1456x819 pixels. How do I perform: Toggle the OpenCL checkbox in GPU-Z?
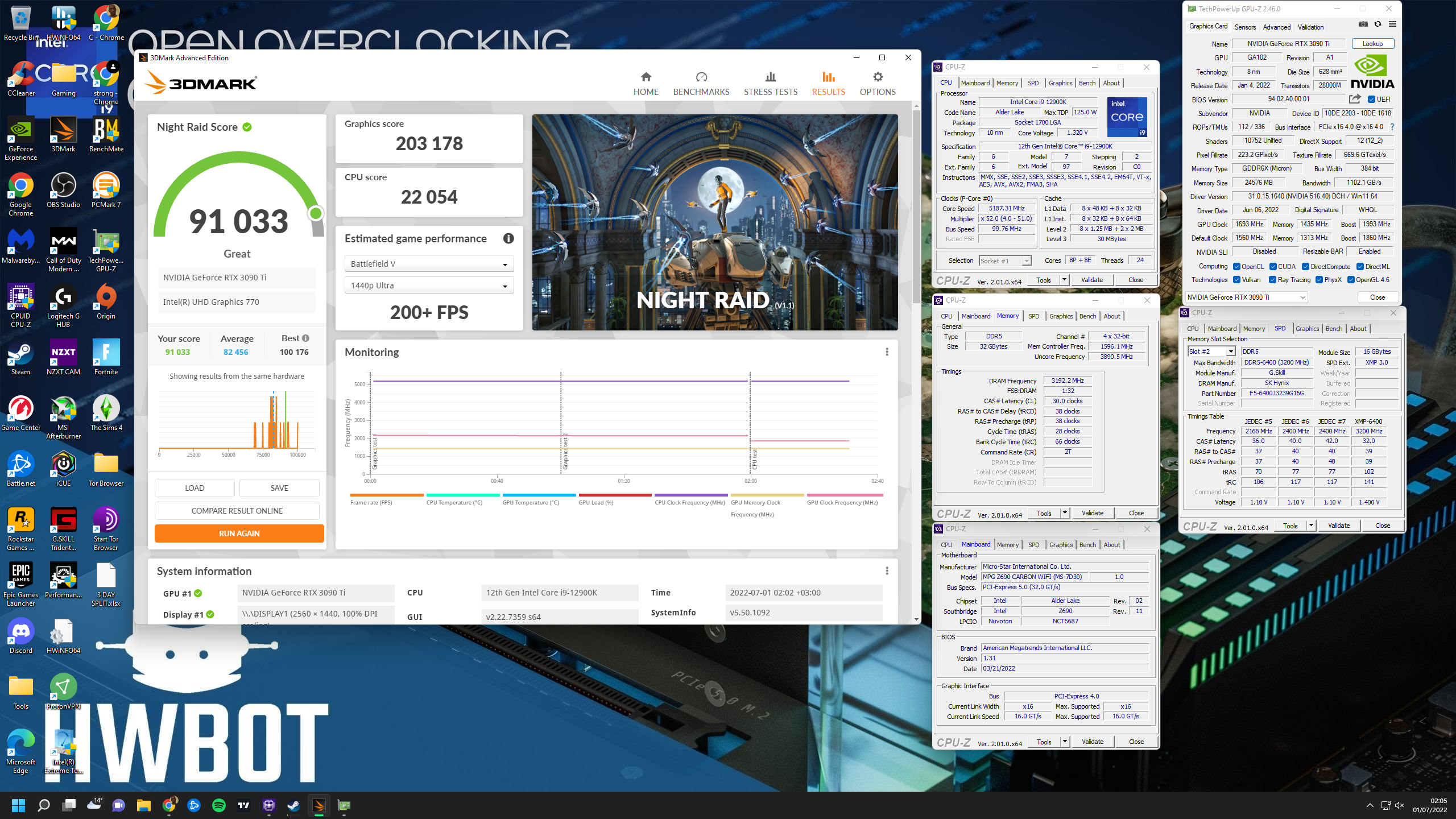click(x=1236, y=266)
